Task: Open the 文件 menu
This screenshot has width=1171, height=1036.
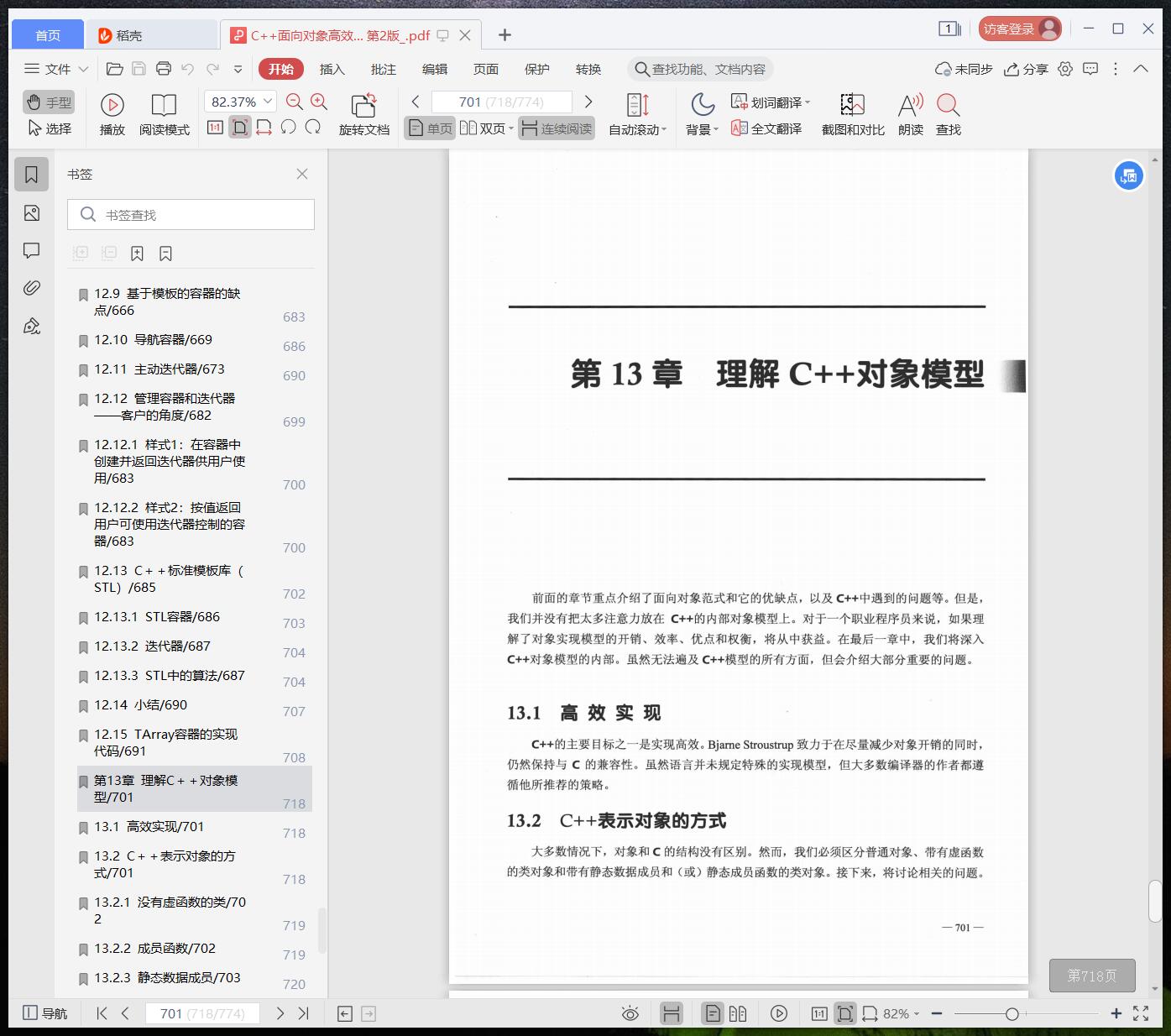Action: (56, 69)
